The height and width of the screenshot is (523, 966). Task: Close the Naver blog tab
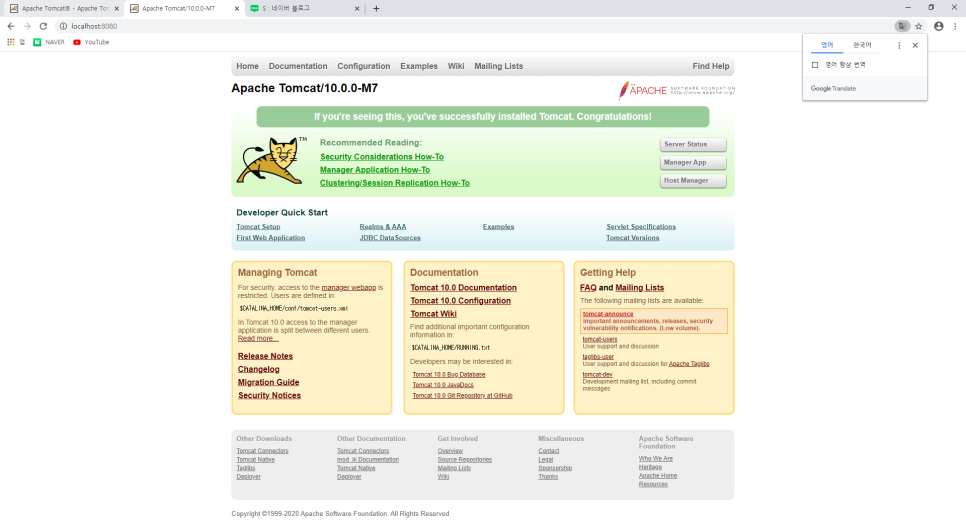click(x=357, y=9)
